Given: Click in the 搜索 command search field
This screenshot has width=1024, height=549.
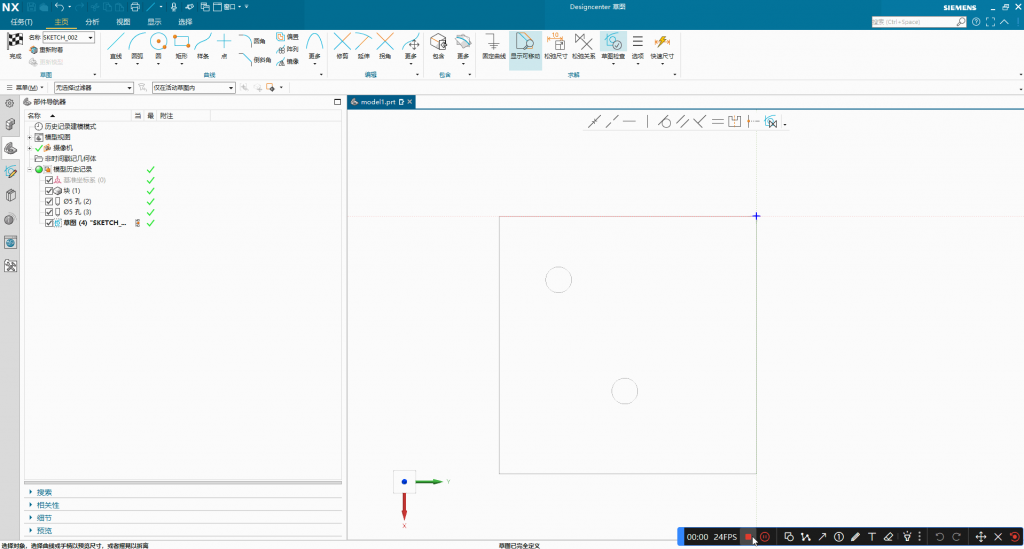Looking at the screenshot, I should [914, 22].
